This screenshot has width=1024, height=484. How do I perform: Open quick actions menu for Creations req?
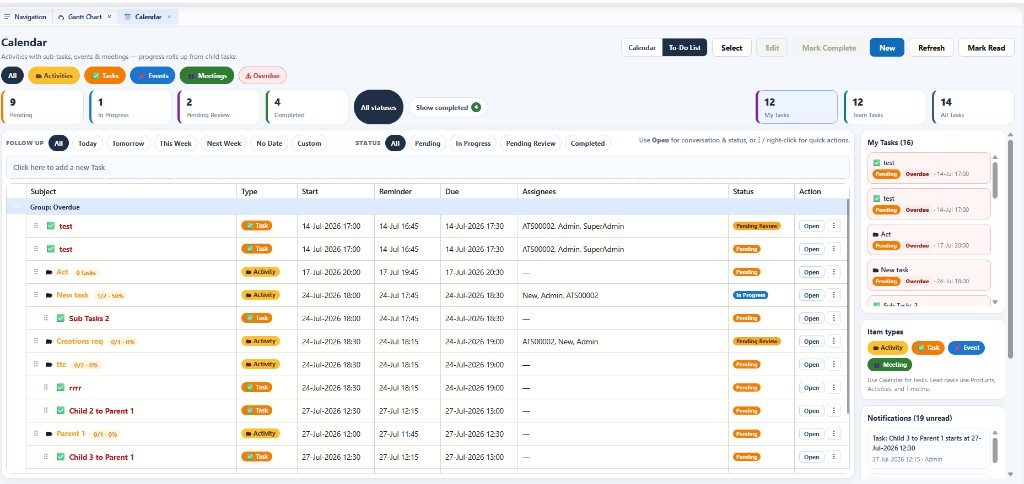(833, 342)
